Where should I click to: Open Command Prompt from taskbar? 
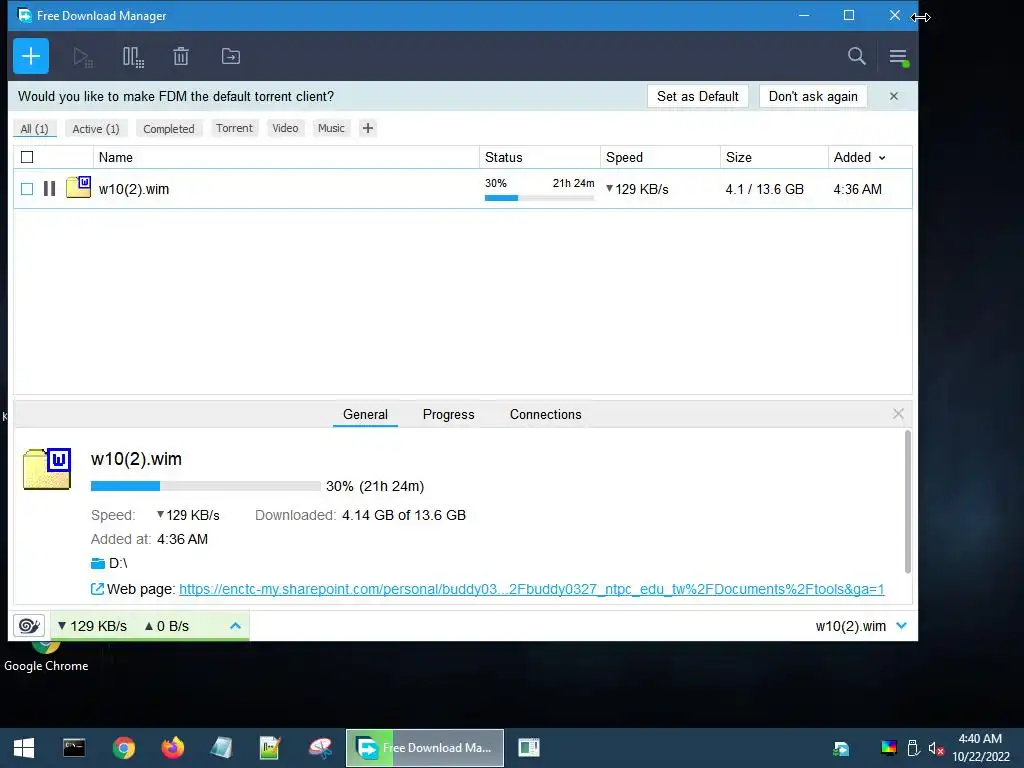click(74, 748)
